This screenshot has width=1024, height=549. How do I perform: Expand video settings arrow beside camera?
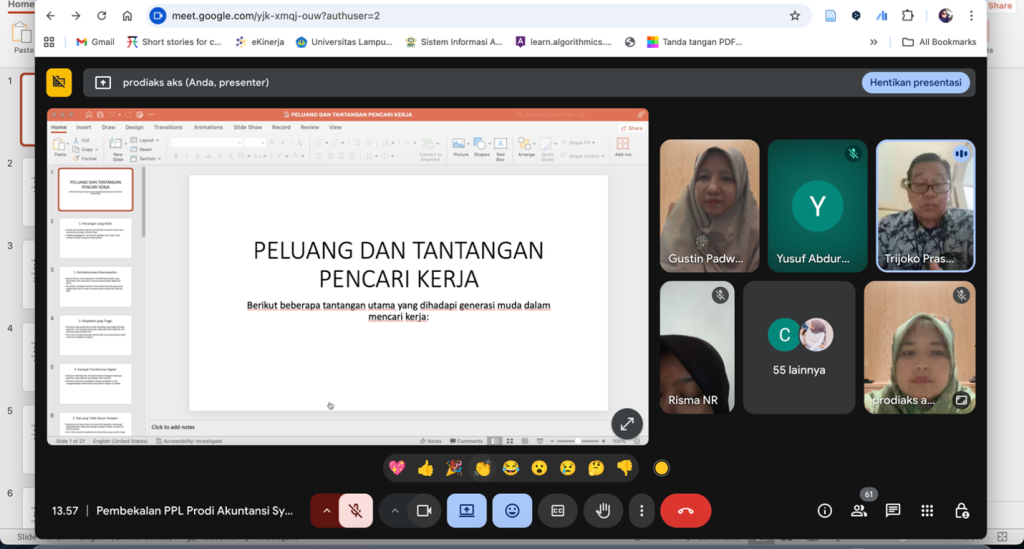pos(395,510)
